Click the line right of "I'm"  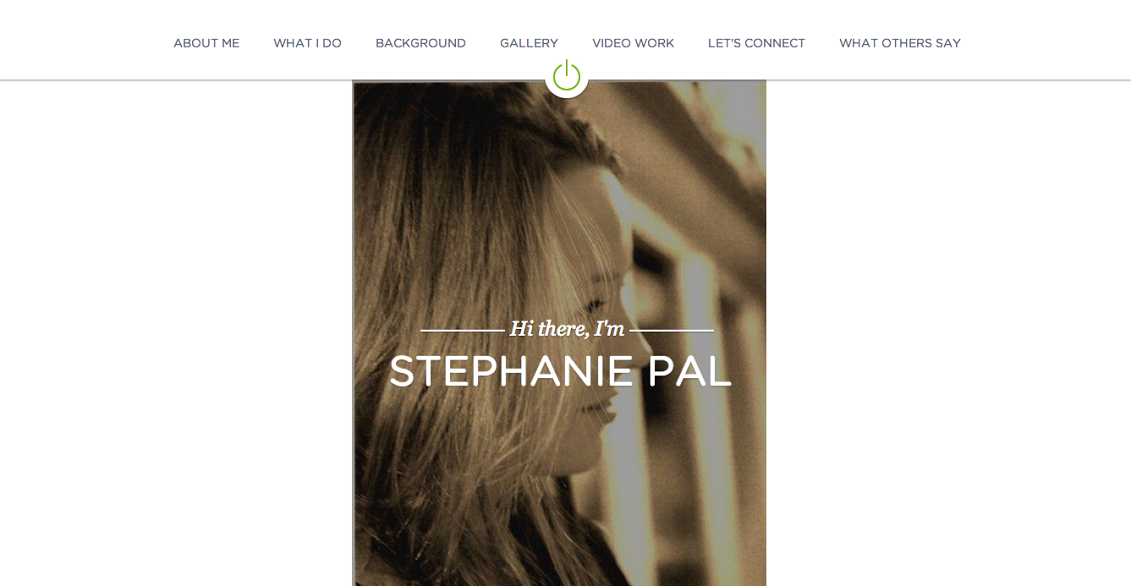click(671, 331)
